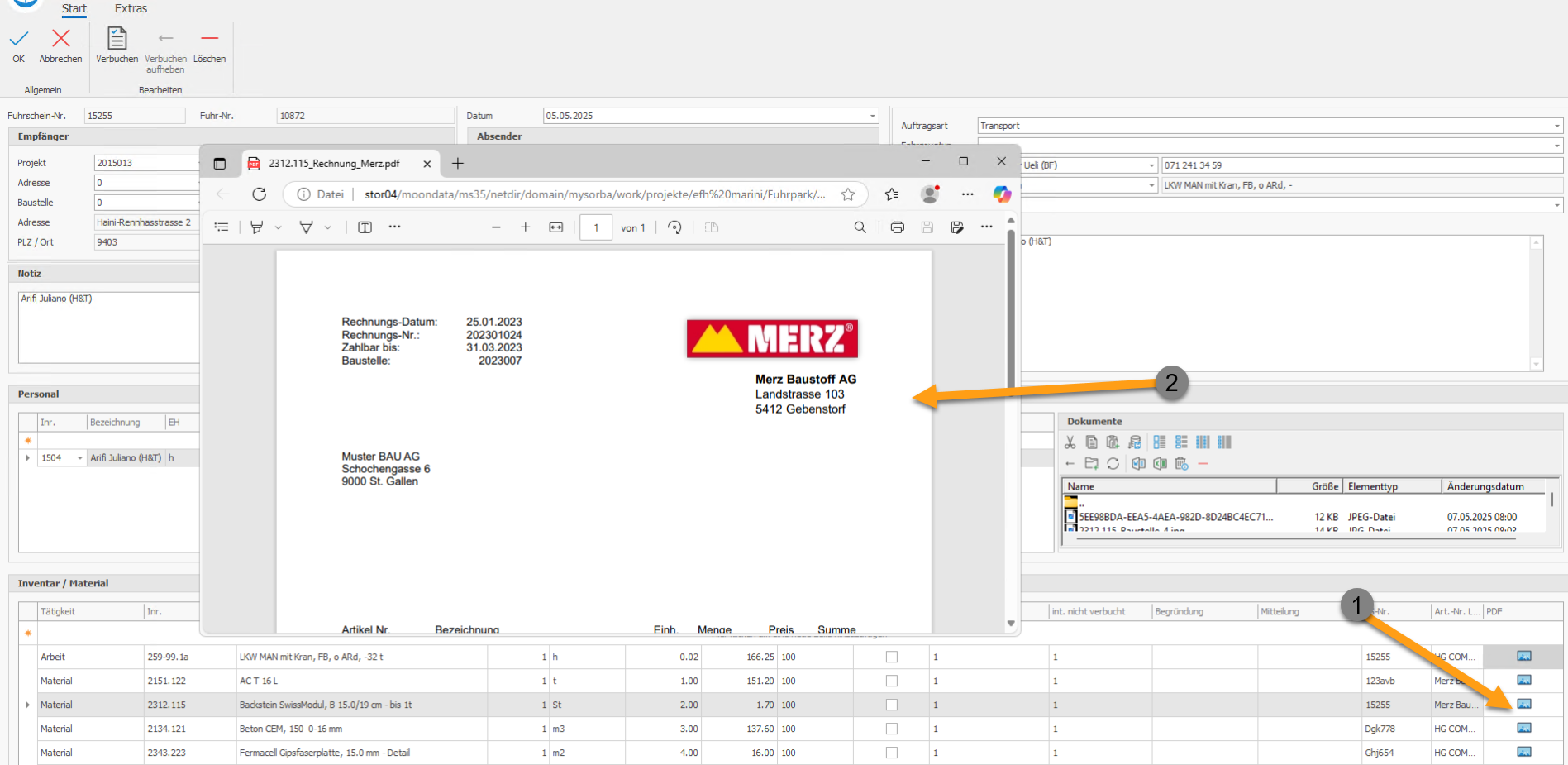The height and width of the screenshot is (765, 1568).
Task: Click the rotate icon in PDF toolbar
Action: (674, 227)
